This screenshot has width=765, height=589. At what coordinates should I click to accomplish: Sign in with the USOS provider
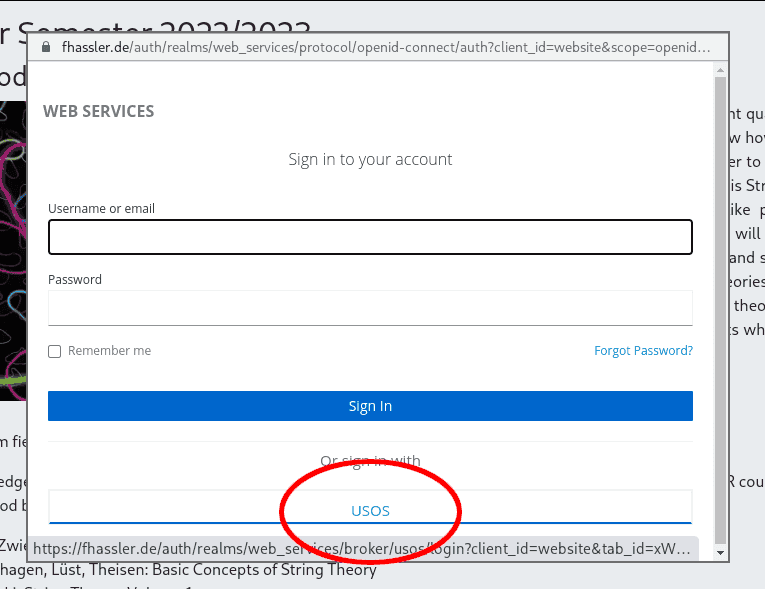pos(370,510)
